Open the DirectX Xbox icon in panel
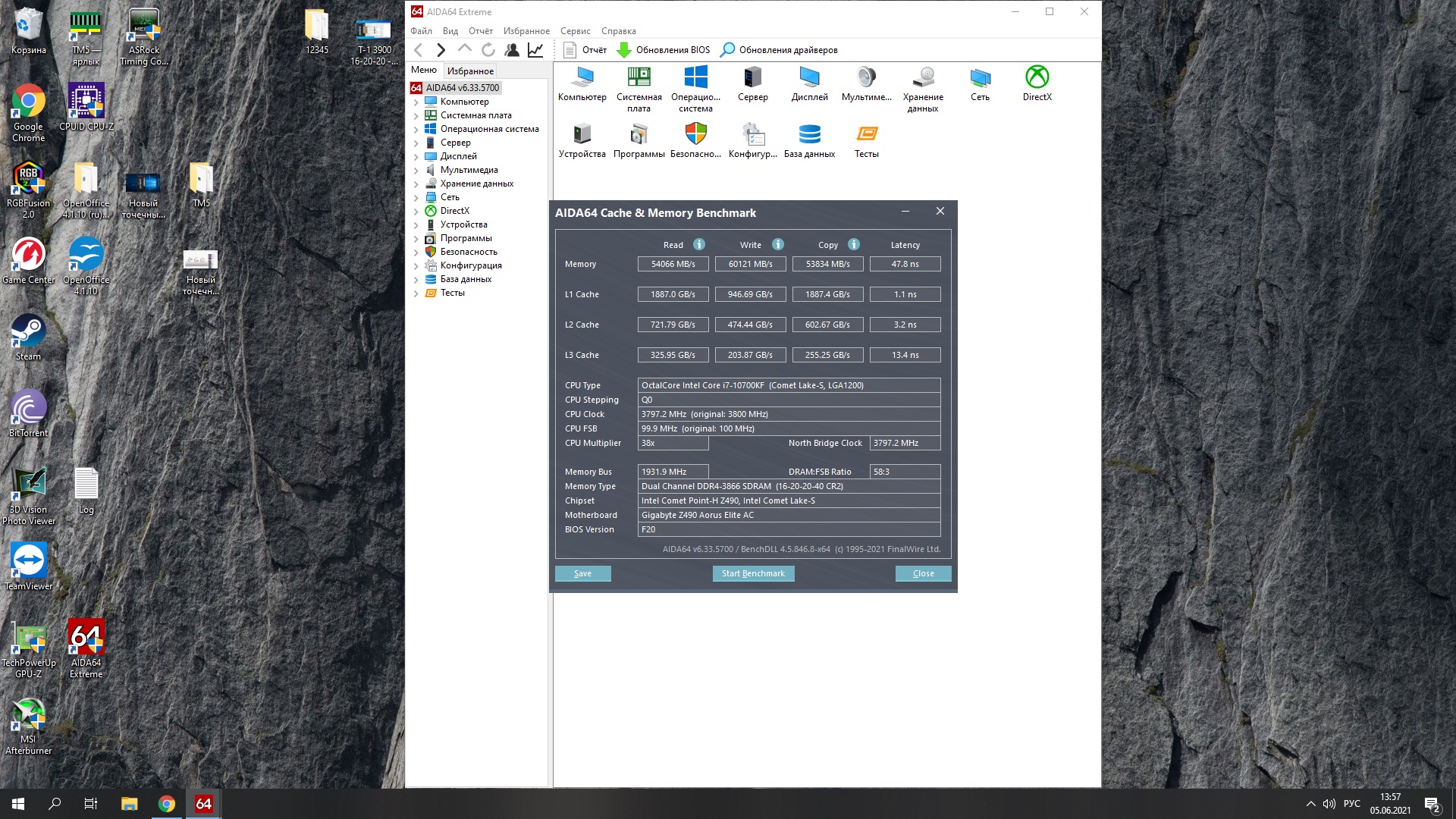Image resolution: width=1456 pixels, height=819 pixels. pos(1037,77)
